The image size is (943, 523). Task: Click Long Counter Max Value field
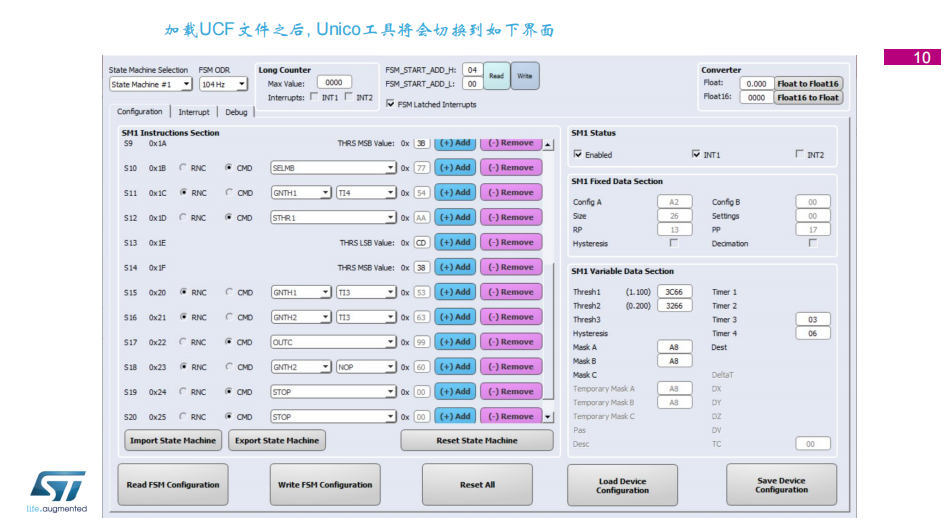pyautogui.click(x=334, y=82)
